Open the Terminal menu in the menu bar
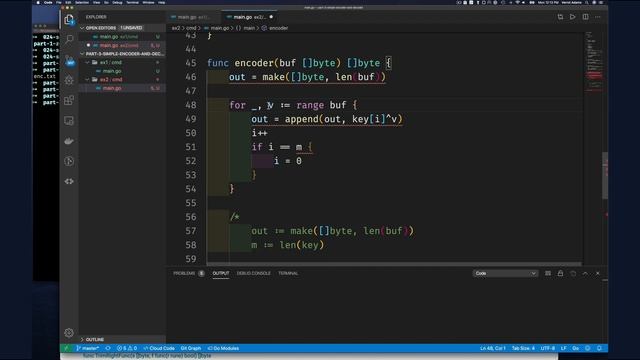640x360 pixels. coord(133,2)
